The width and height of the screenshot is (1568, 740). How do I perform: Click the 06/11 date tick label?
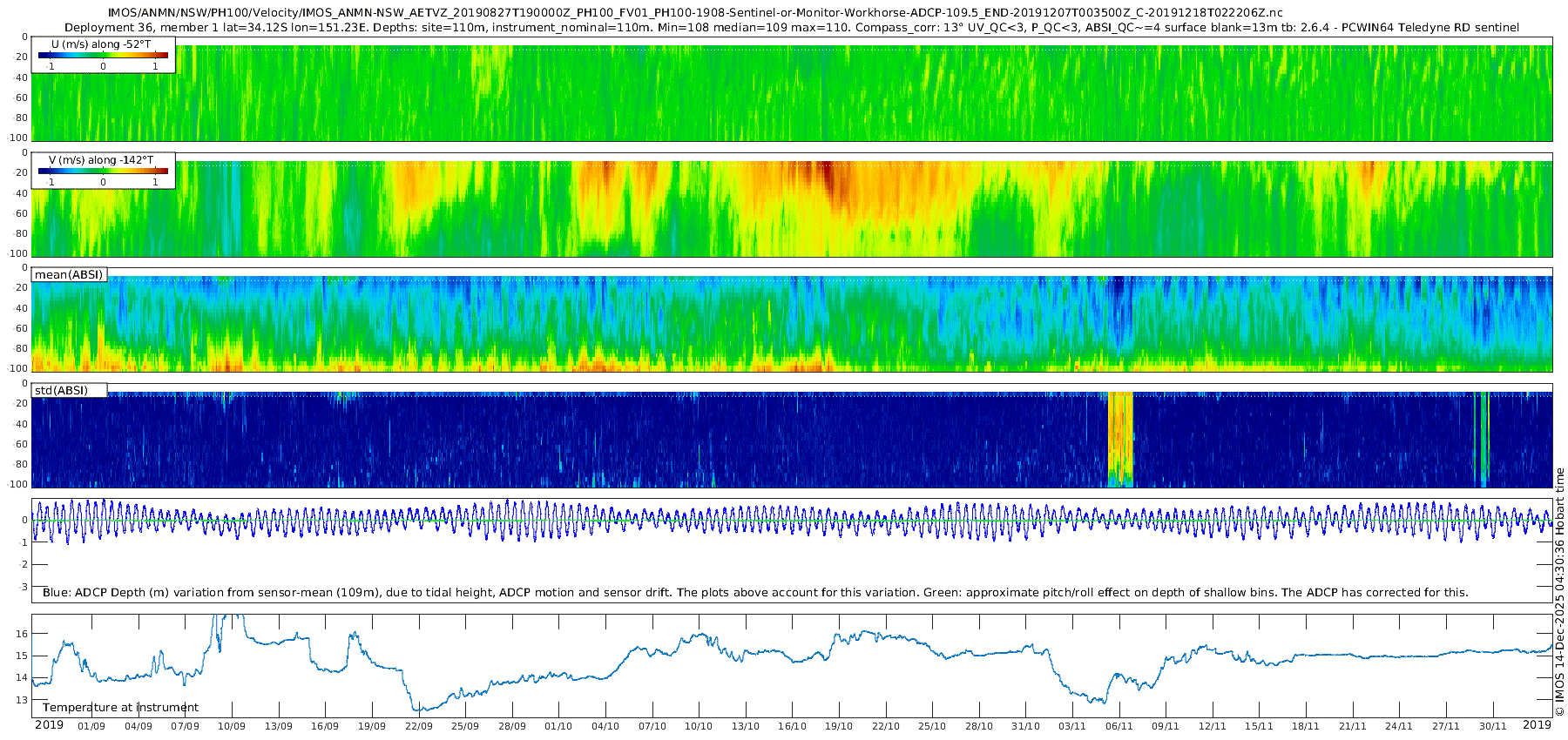1119,726
